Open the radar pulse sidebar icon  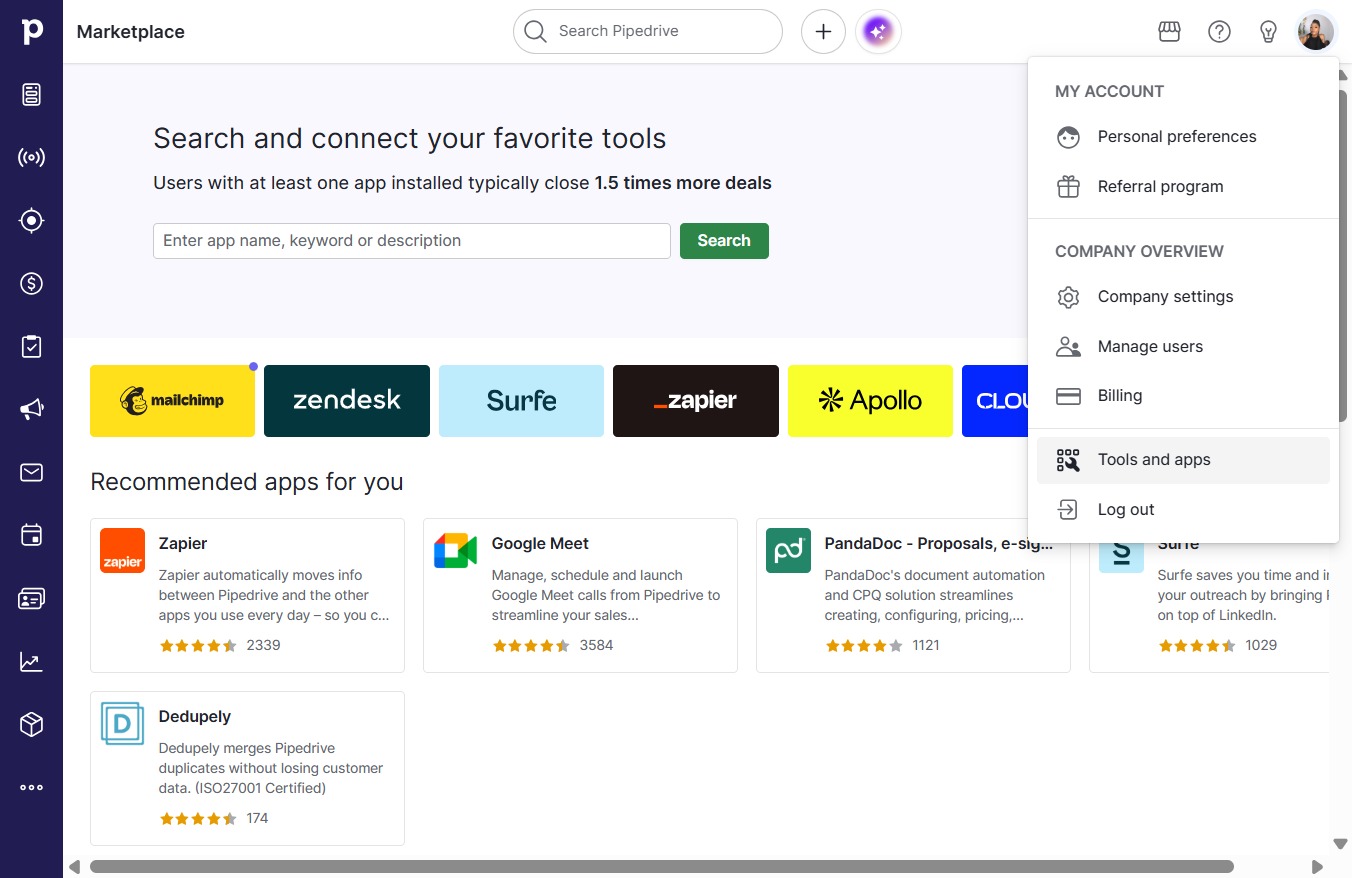[31, 158]
